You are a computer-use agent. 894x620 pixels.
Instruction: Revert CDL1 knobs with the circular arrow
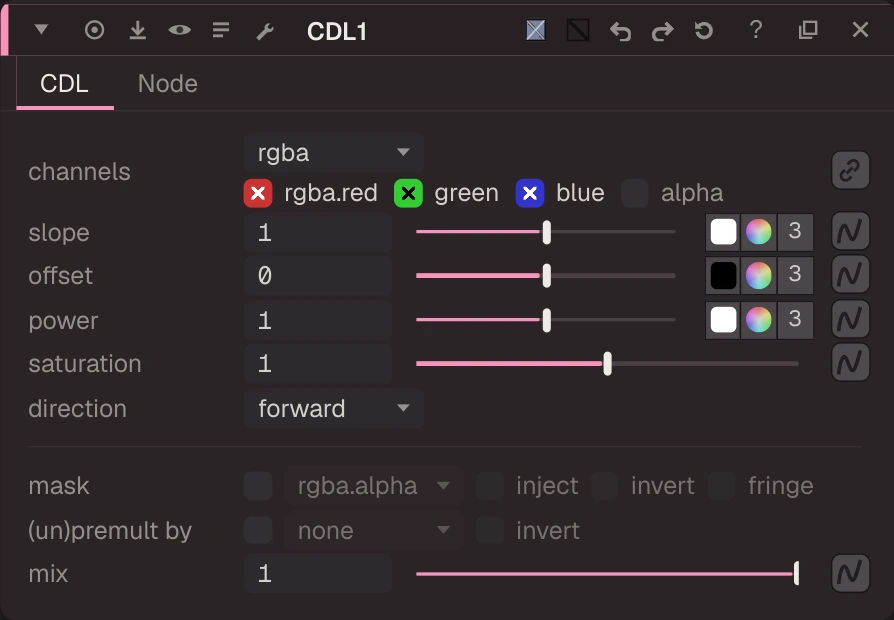point(704,30)
